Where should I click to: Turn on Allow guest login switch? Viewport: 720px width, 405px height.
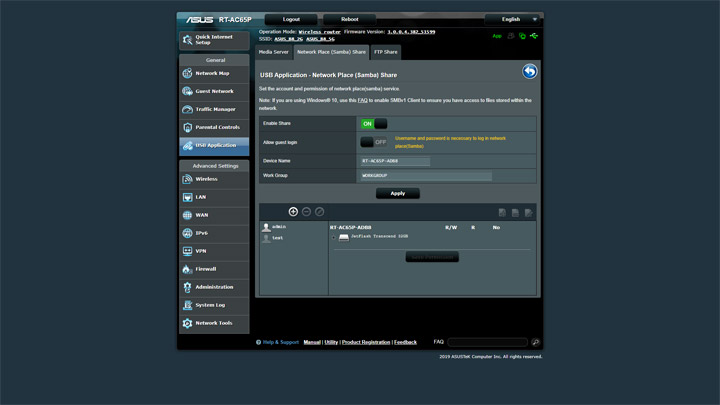(x=374, y=142)
